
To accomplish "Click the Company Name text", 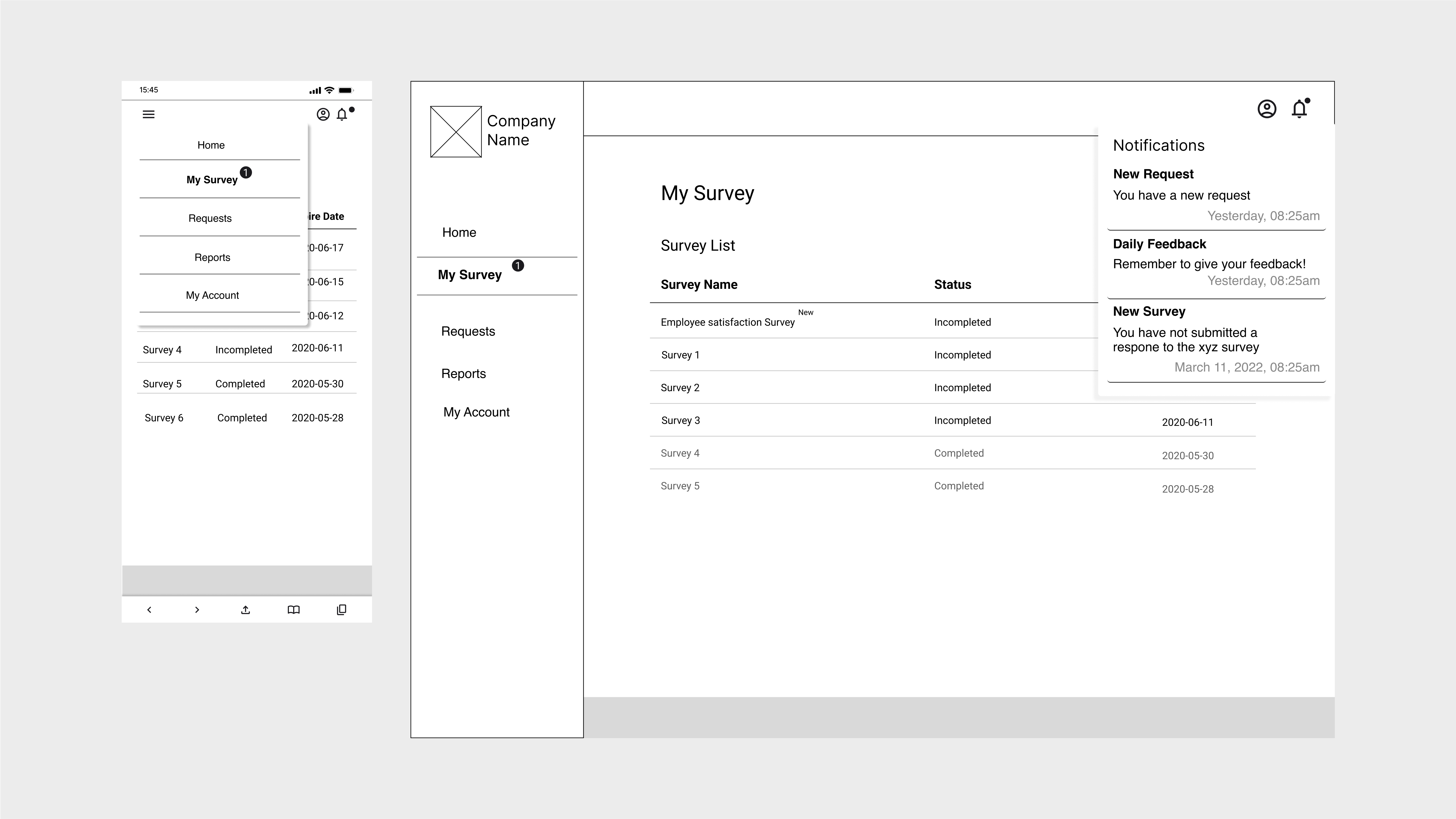I will click(521, 131).
